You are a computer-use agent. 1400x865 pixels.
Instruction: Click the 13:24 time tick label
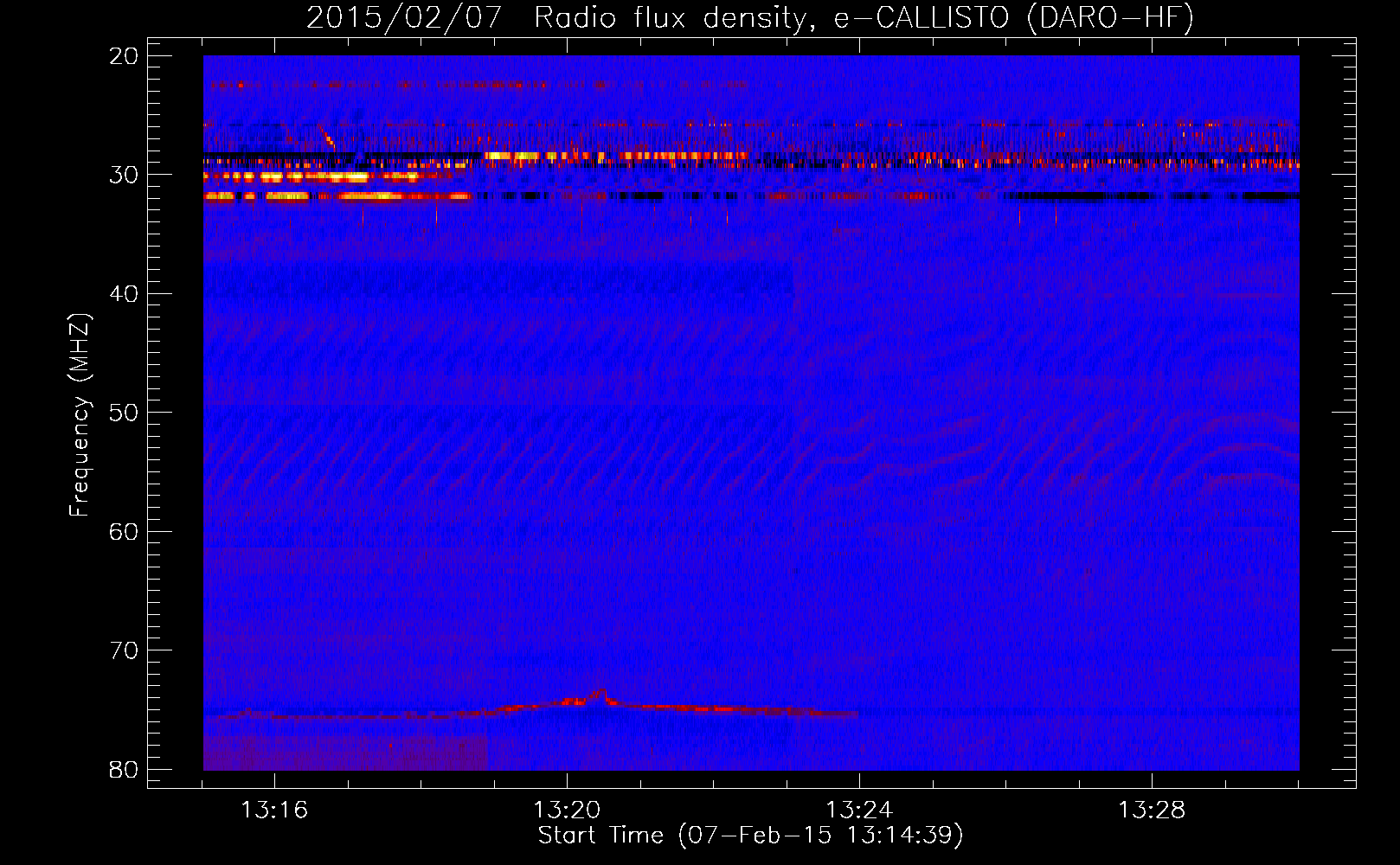pyautogui.click(x=859, y=810)
